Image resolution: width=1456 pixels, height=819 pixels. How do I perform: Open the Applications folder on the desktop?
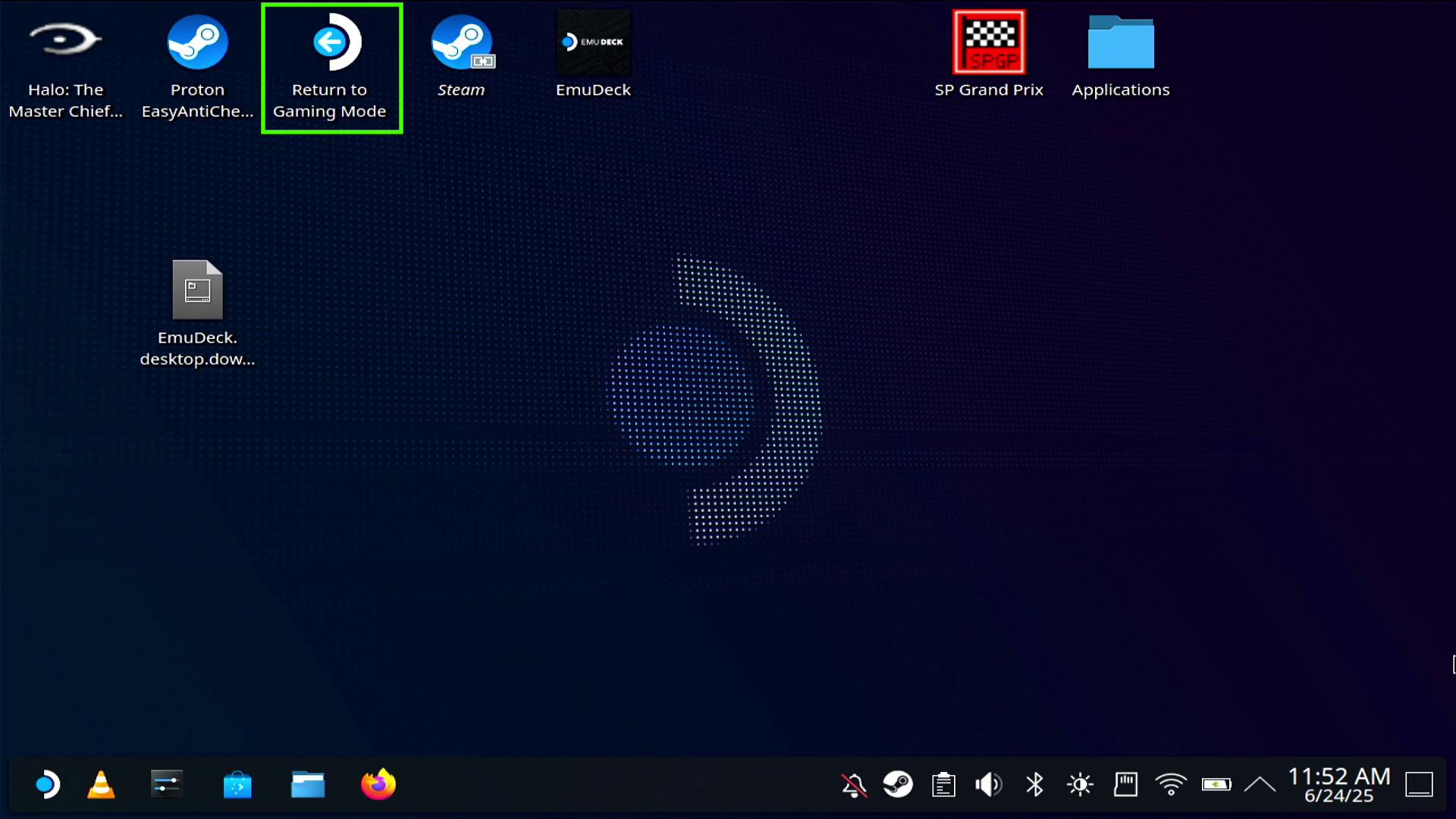click(x=1121, y=57)
